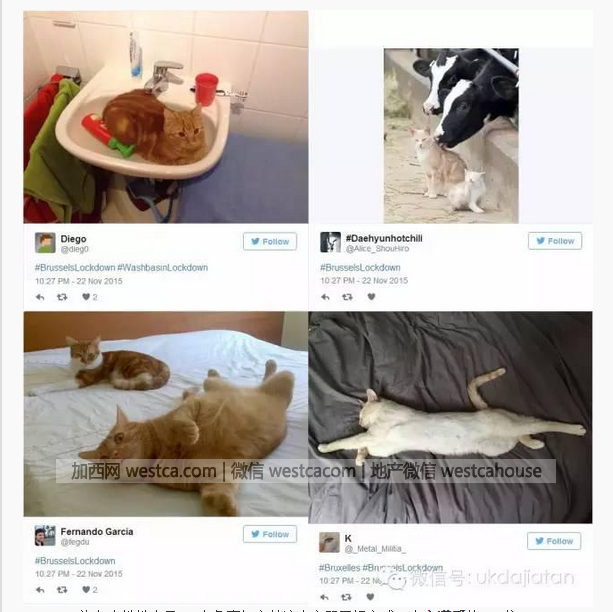
Task: Follow Fernando Garcia
Action: click(270, 534)
